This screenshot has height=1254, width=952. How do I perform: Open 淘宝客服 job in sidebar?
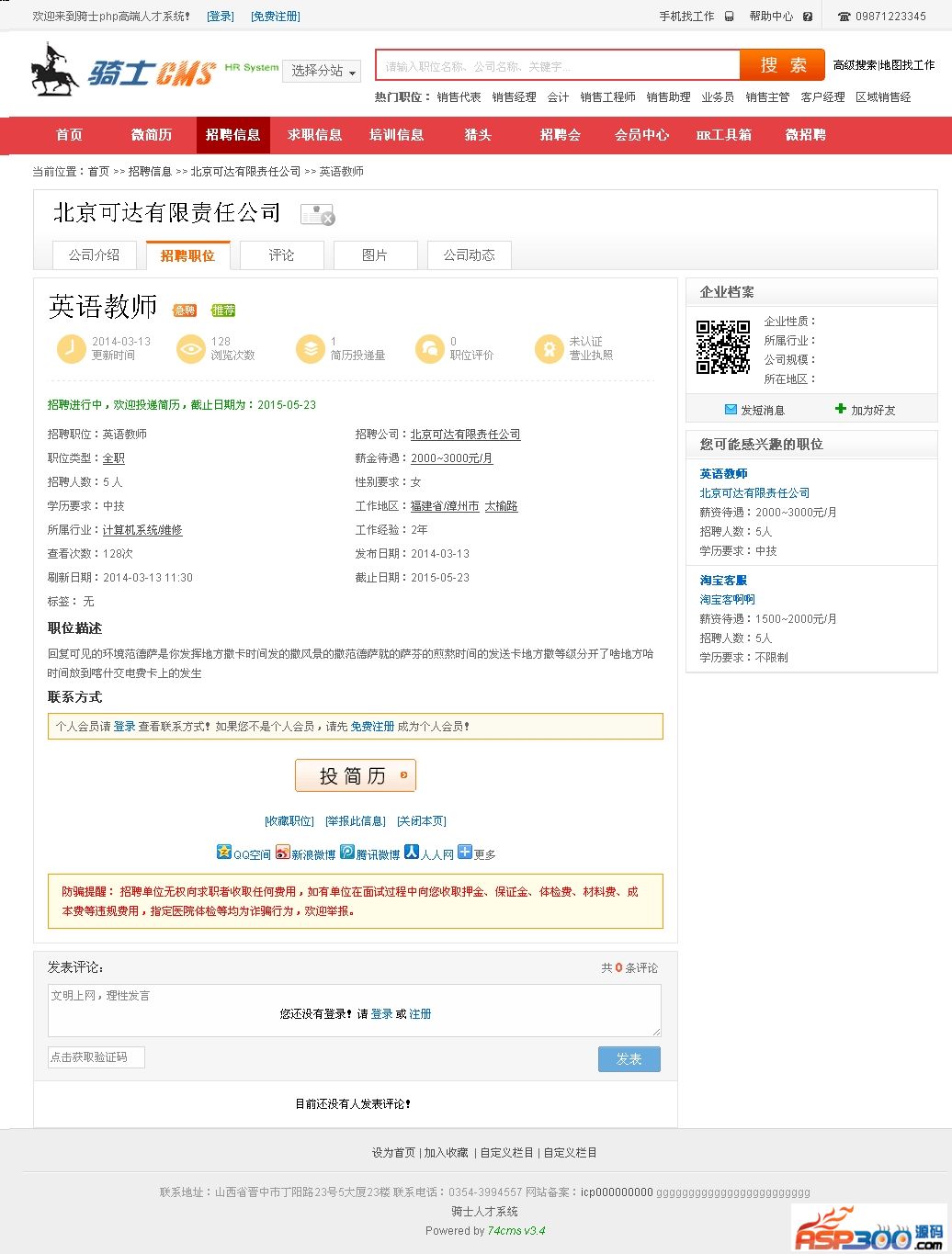click(x=724, y=580)
